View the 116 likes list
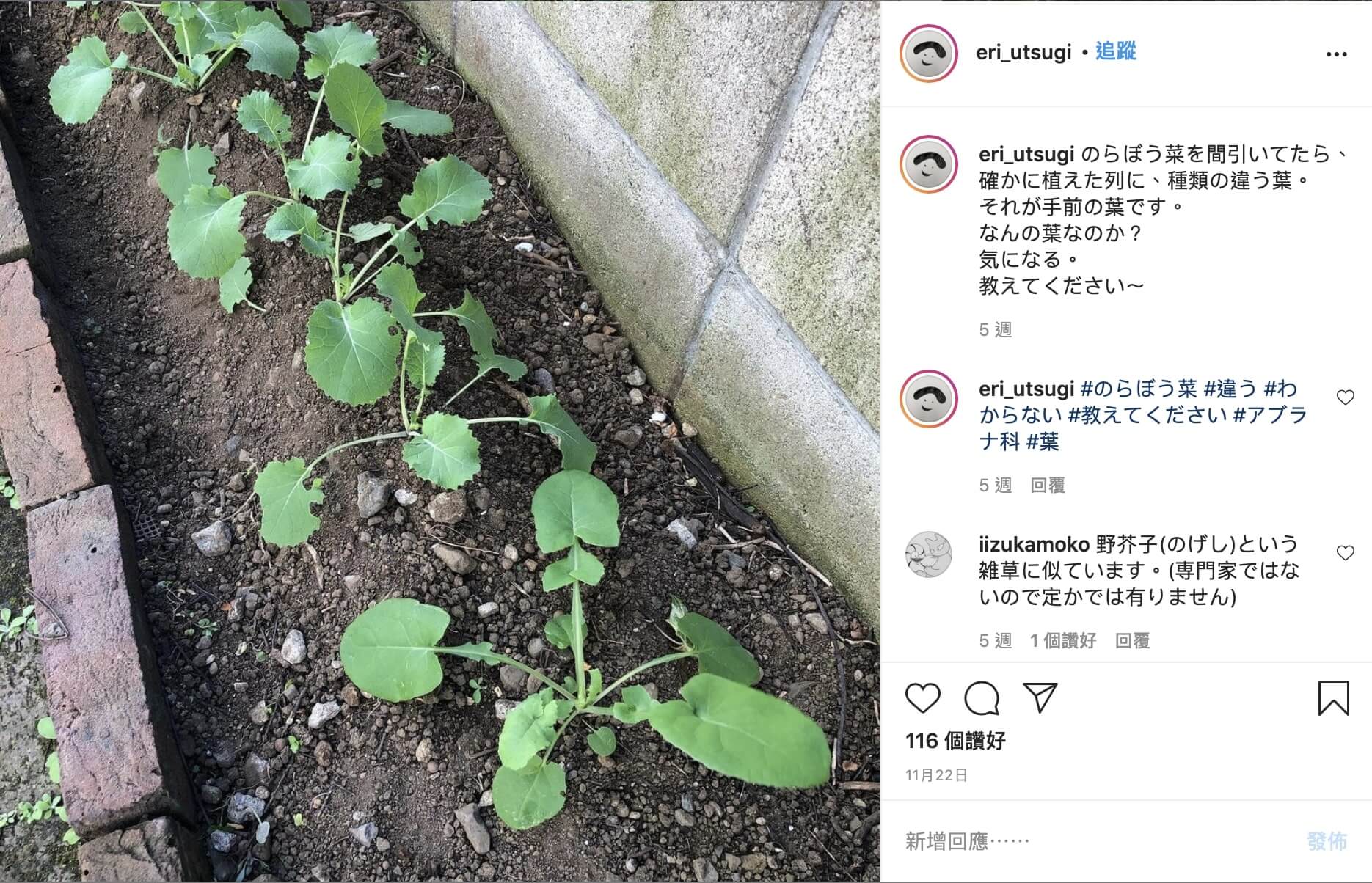The width and height of the screenshot is (1372, 883). 955,741
